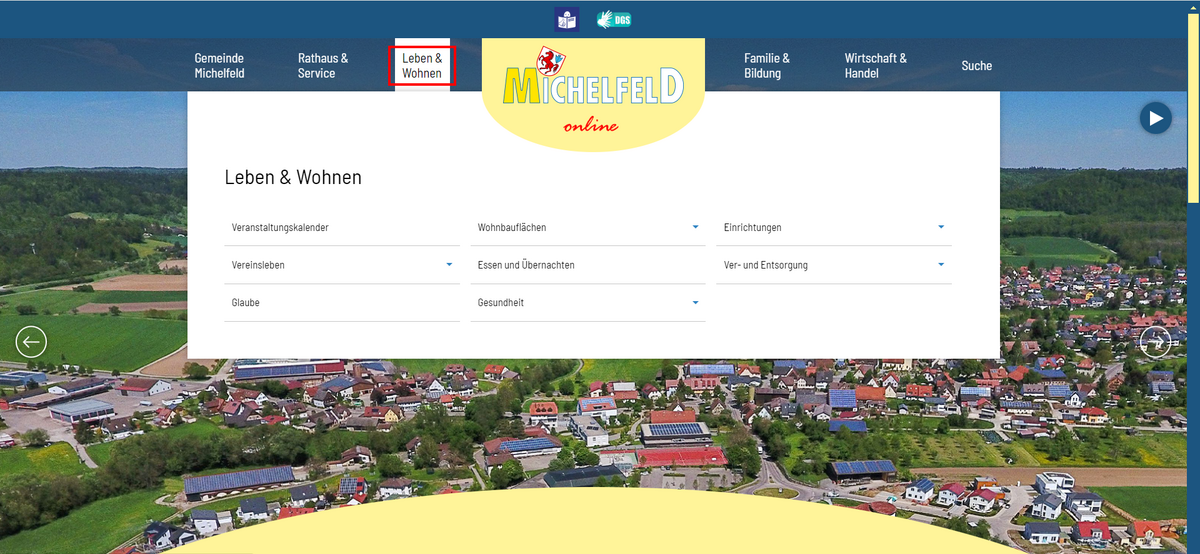Click the Michelfeld online logo
The image size is (1200, 554).
click(593, 93)
